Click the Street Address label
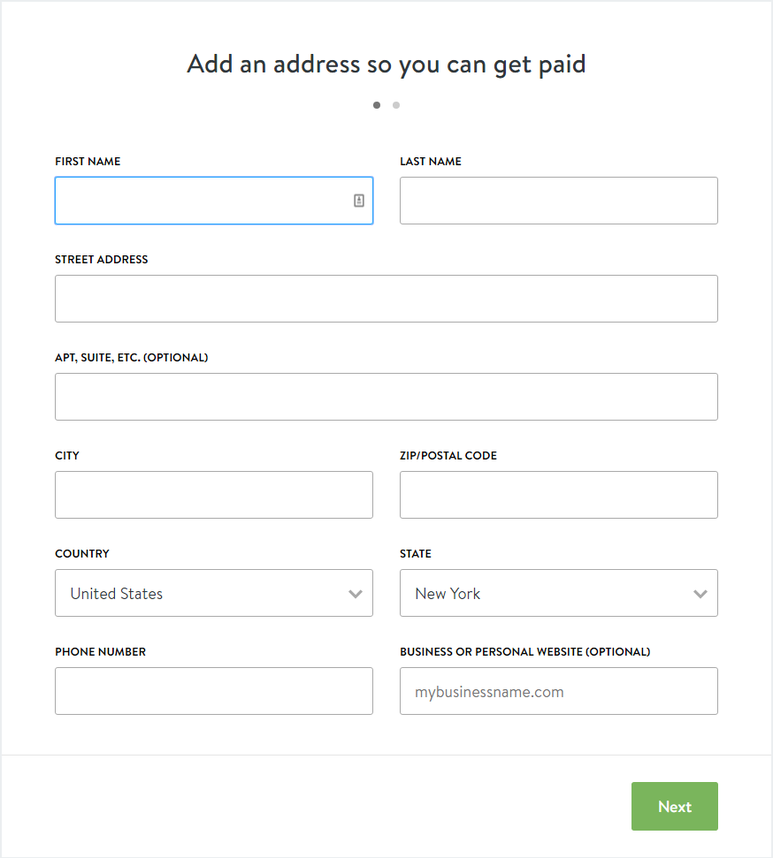The width and height of the screenshot is (773, 858). 101,260
